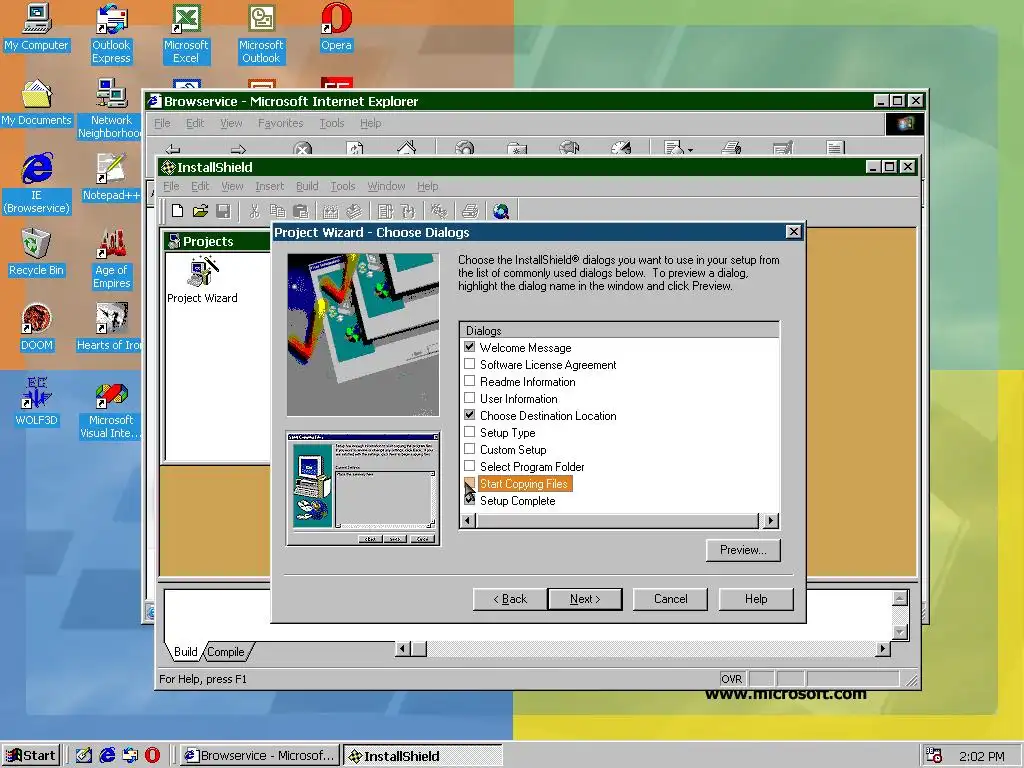Viewport: 1024px width, 768px height.
Task: Select the My Computer desktop icon
Action: (37, 27)
